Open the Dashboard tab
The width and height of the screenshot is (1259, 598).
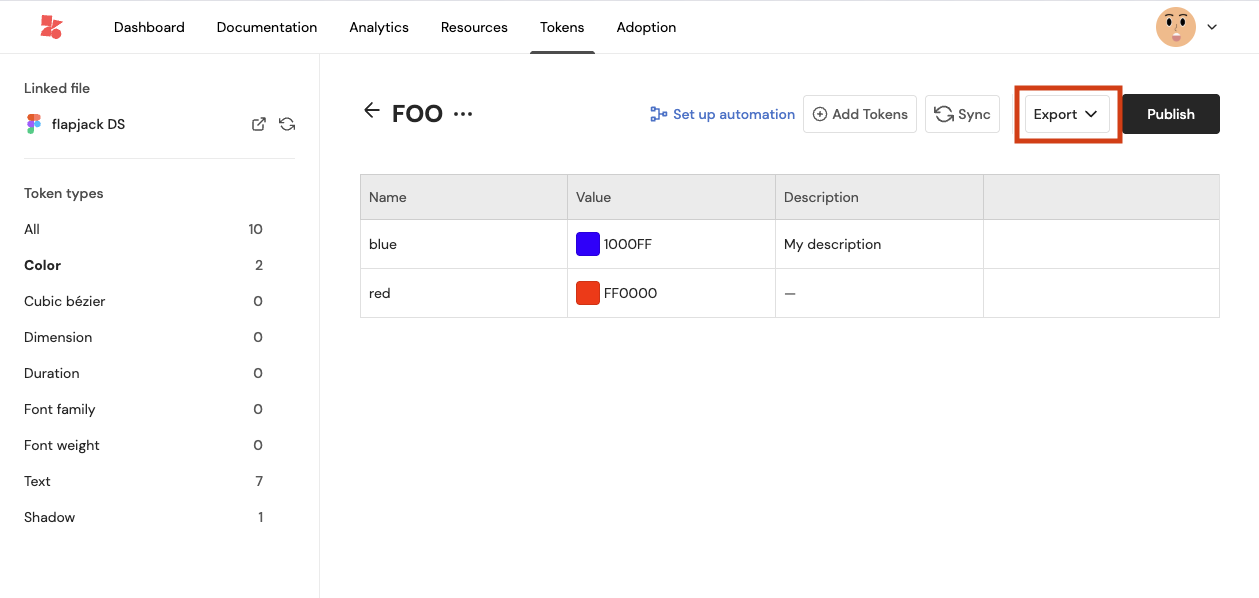click(x=149, y=27)
